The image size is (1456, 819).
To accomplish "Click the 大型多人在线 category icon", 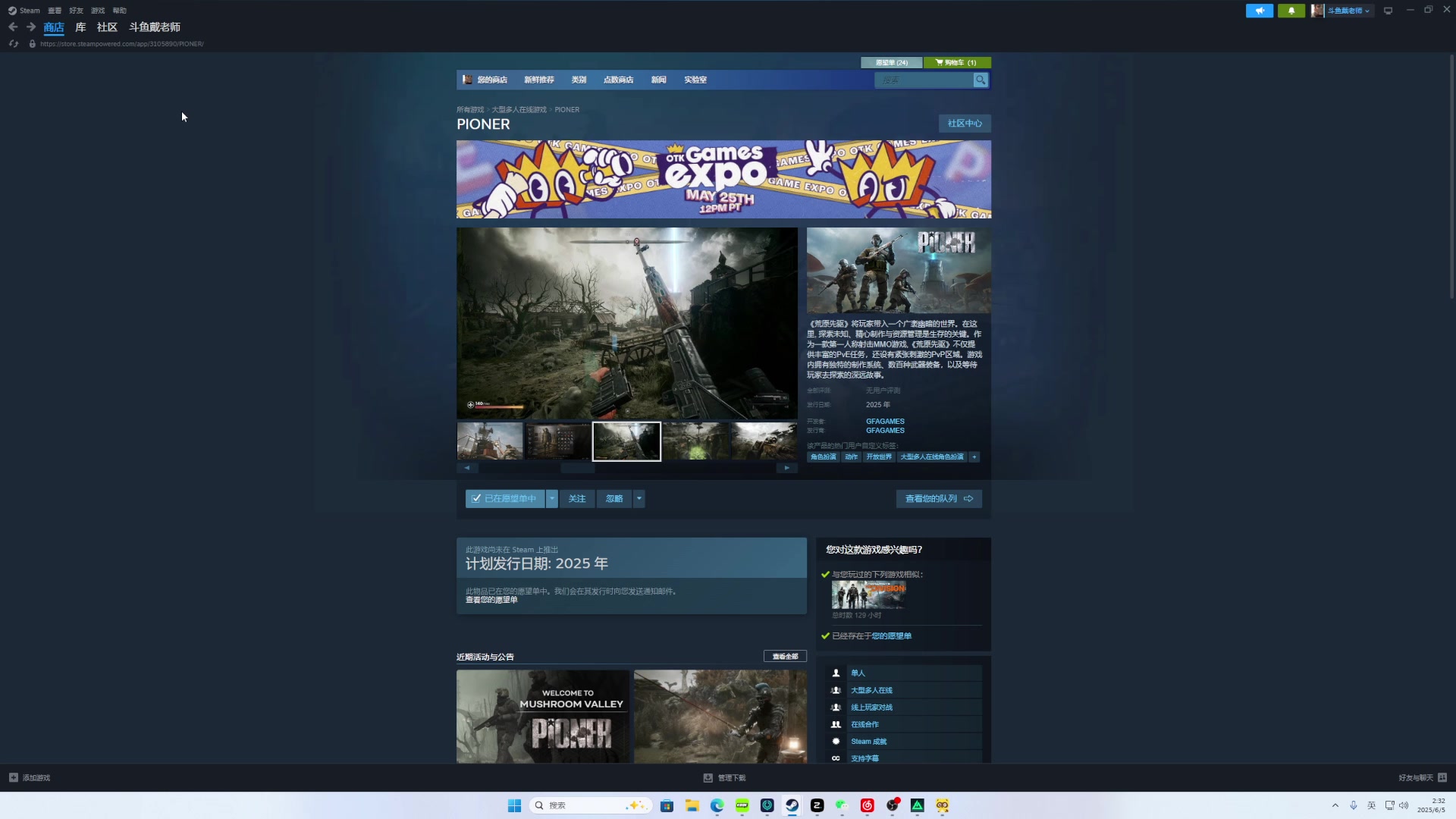I will pyautogui.click(x=836, y=690).
